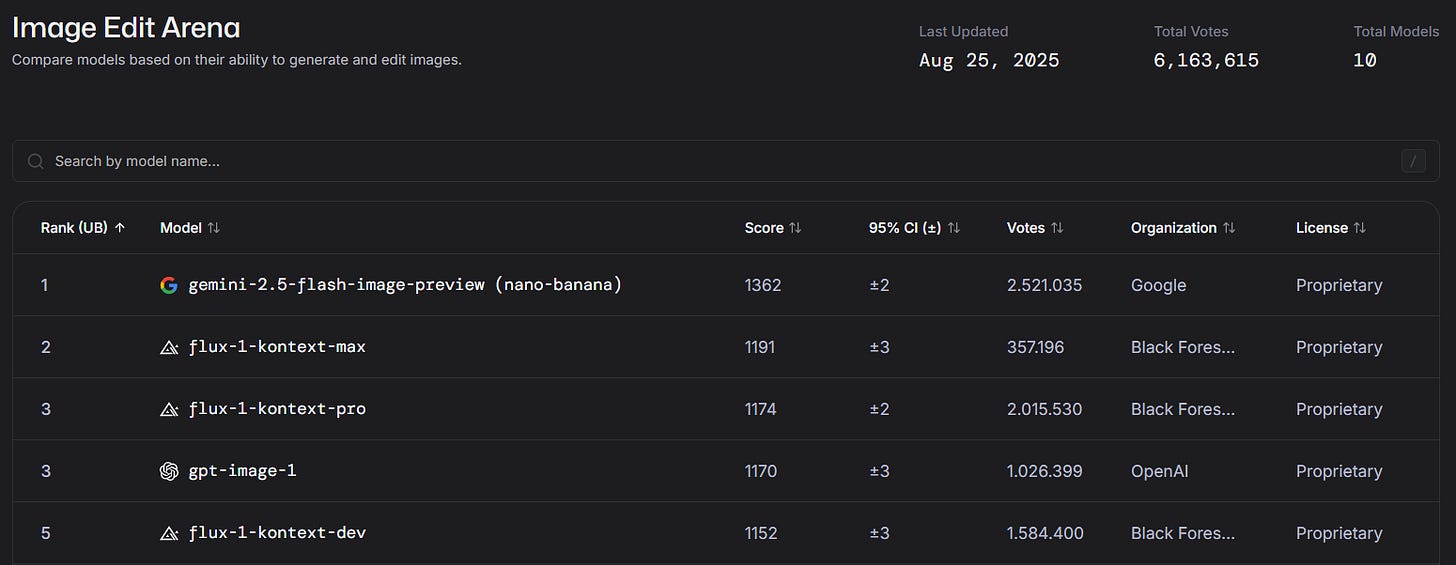Click Proprietary license in the gemini row

click(x=1339, y=285)
